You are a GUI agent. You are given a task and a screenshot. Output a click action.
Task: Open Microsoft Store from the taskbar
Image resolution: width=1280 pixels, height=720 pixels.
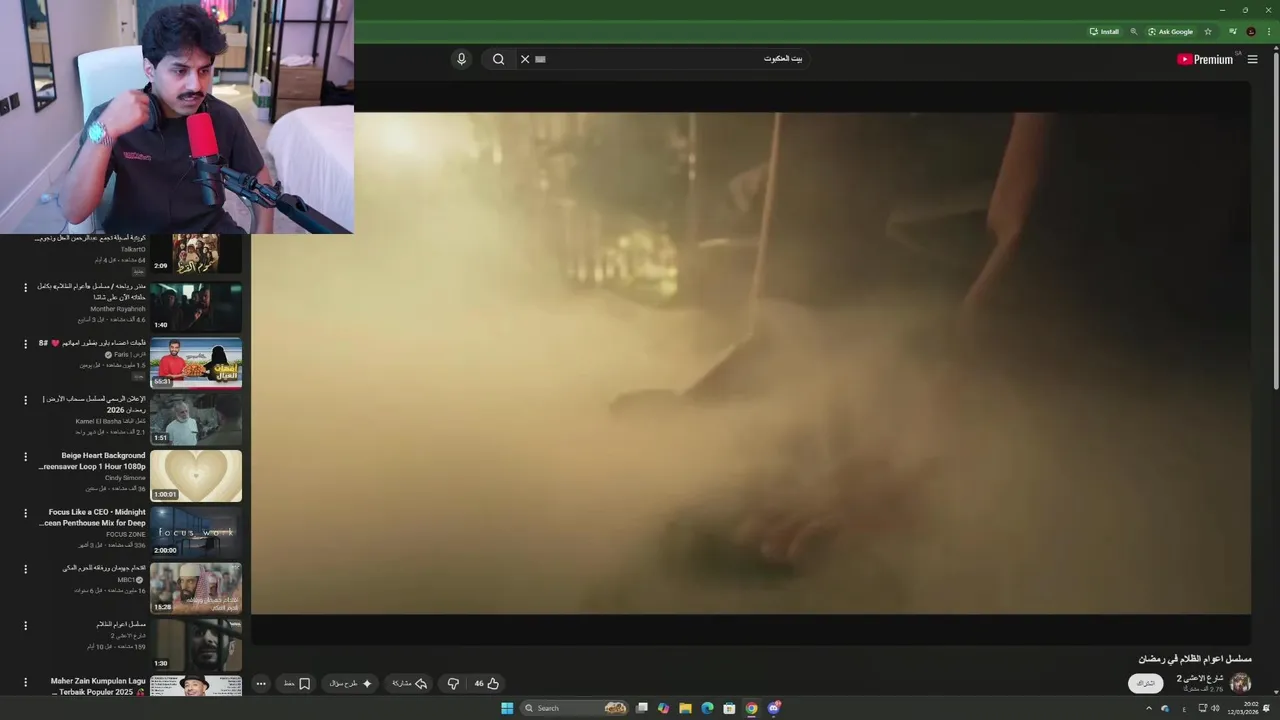729,708
